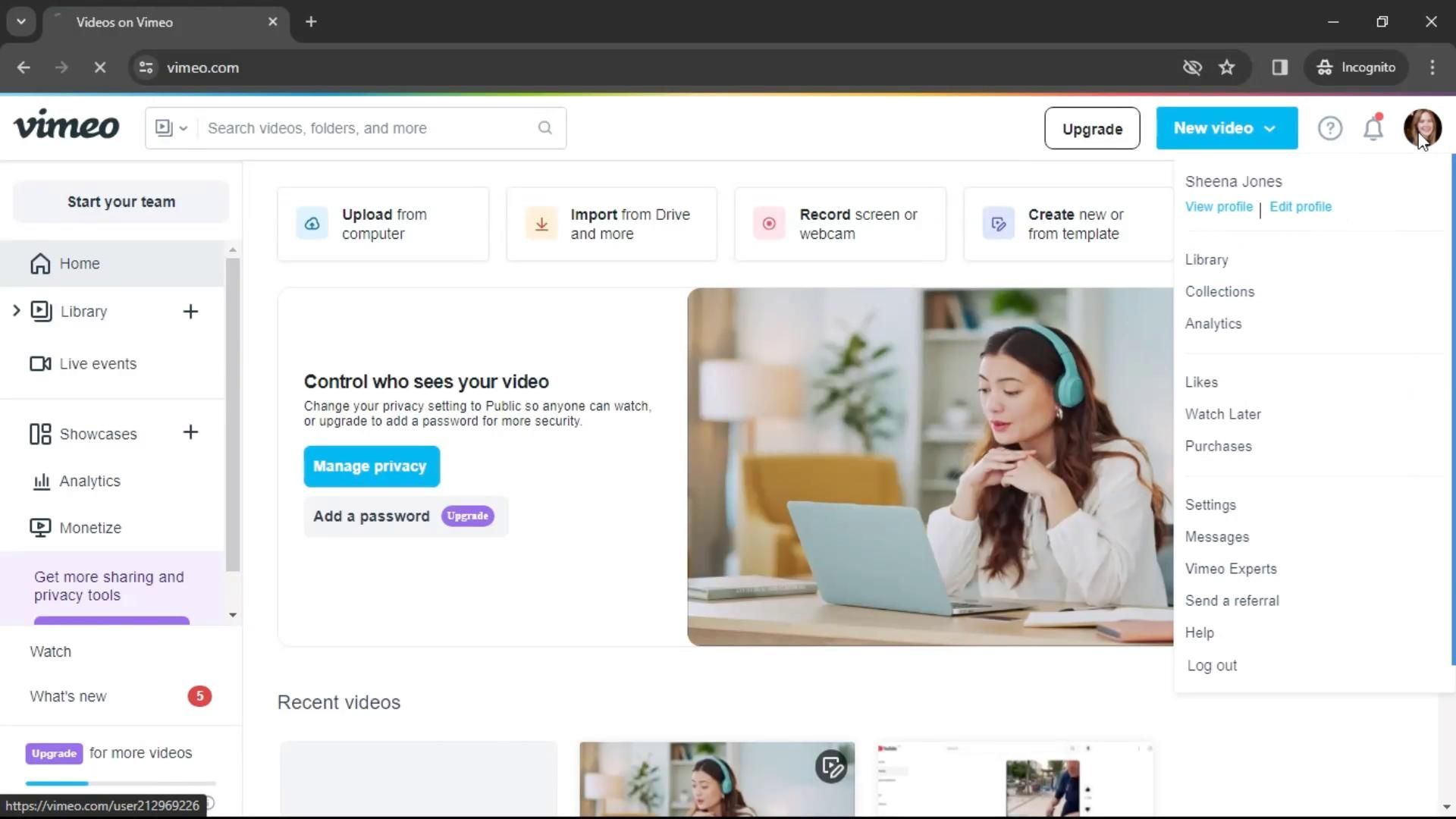This screenshot has height=819, width=1456.
Task: Click the Manage privacy button
Action: (371, 466)
